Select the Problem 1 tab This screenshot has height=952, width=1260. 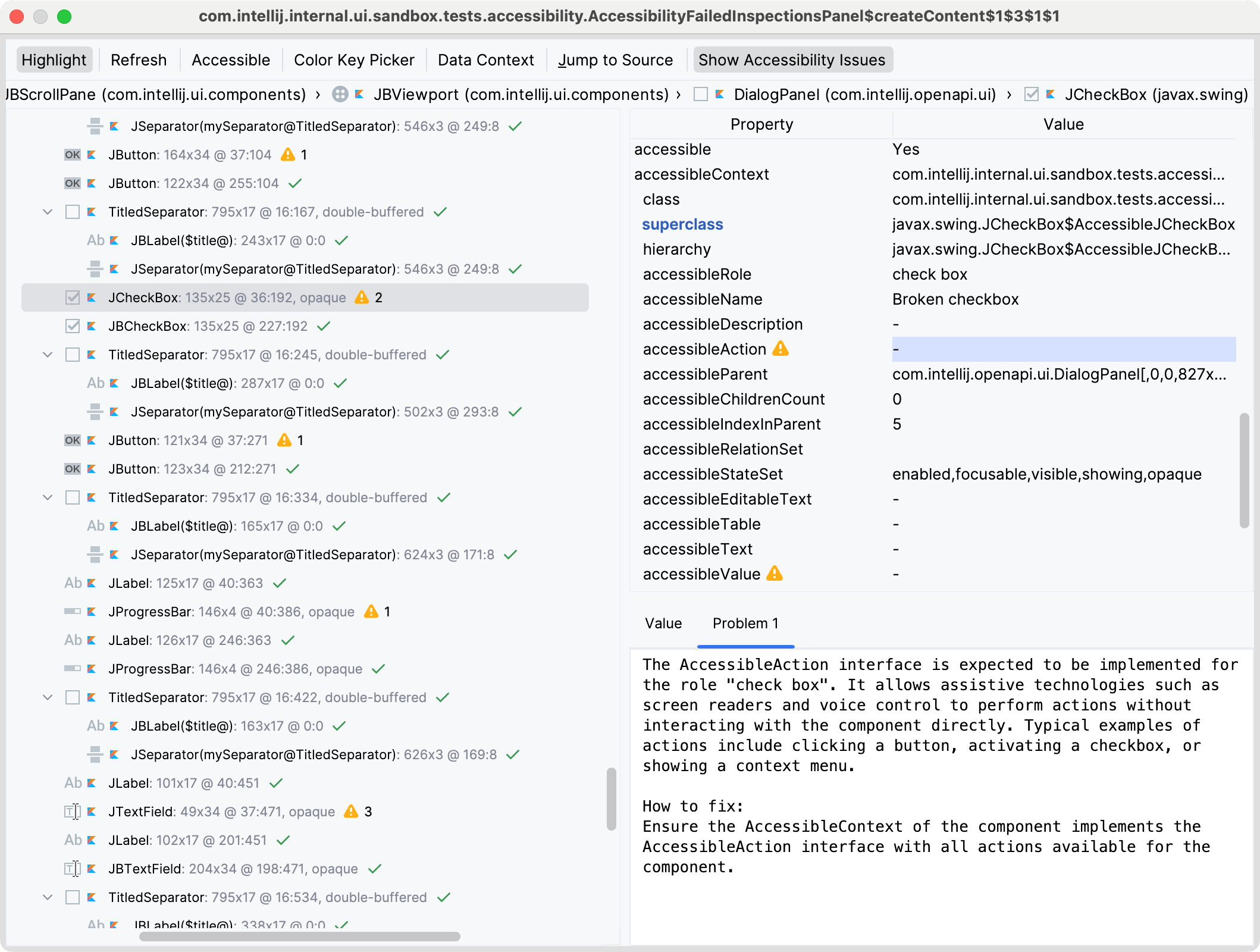[x=745, y=624]
